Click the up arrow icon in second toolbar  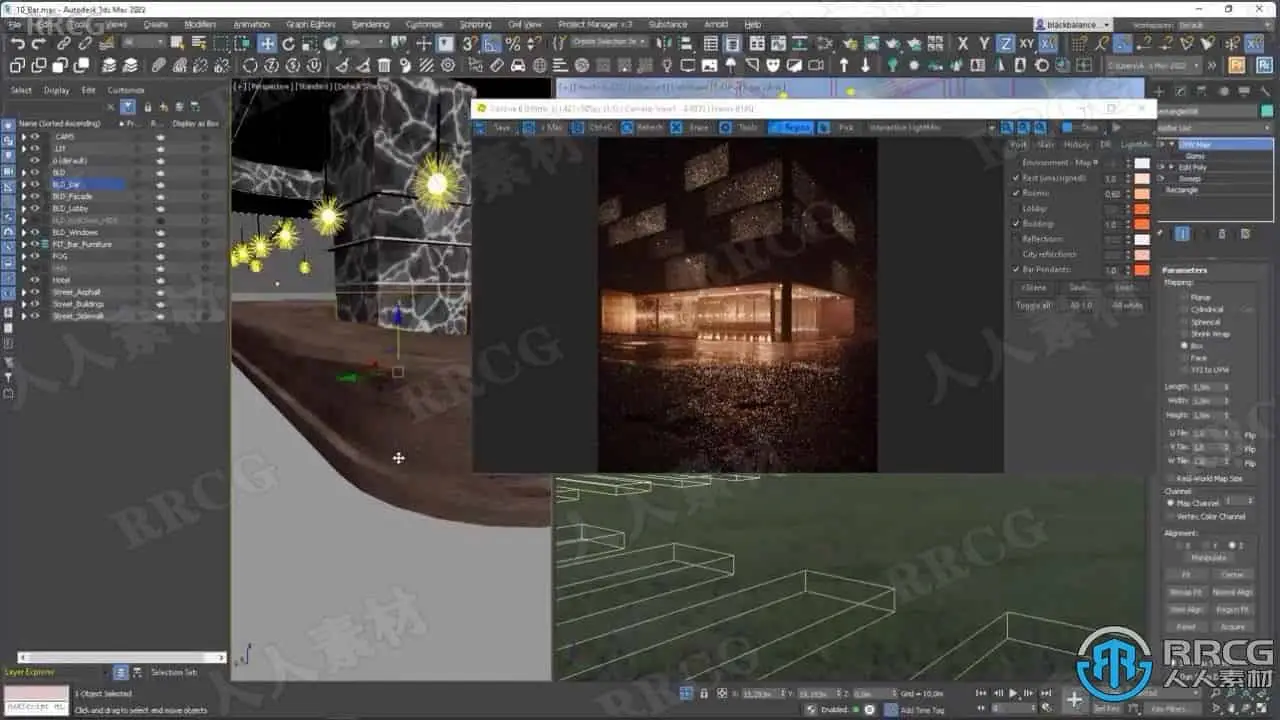(x=844, y=65)
